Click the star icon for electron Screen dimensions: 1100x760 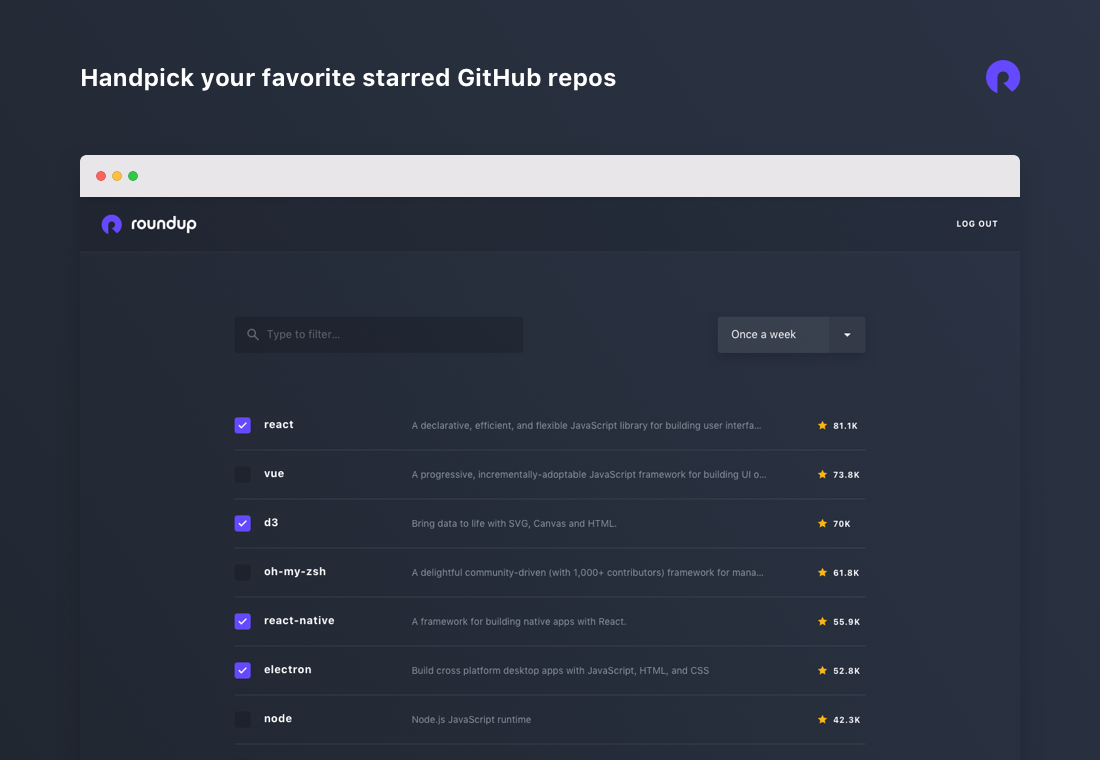[822, 671]
